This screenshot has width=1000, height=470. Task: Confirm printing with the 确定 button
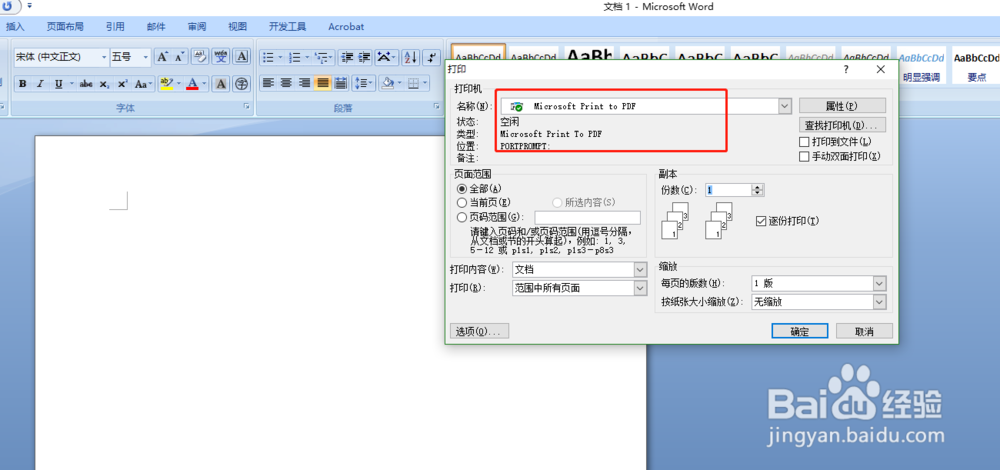point(800,332)
